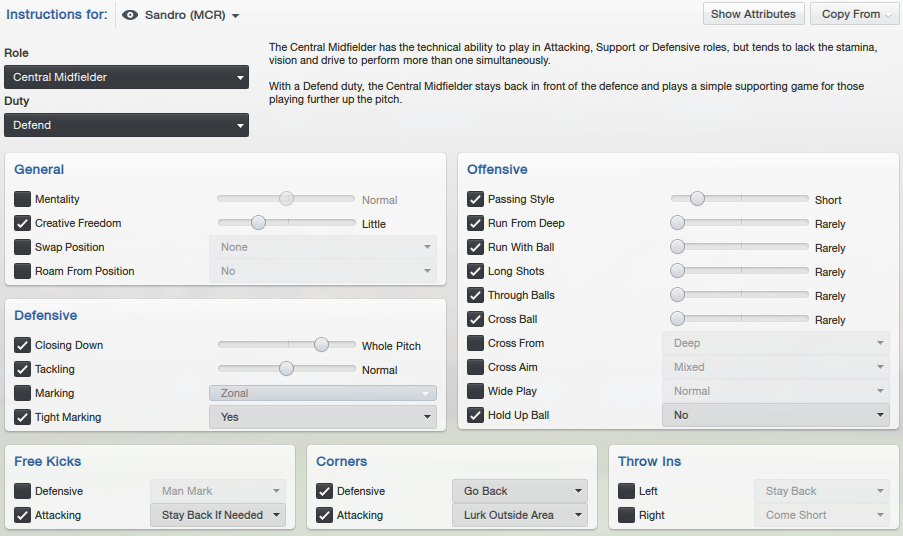Click the "Whole Pitch" Closing Down value

391,346
